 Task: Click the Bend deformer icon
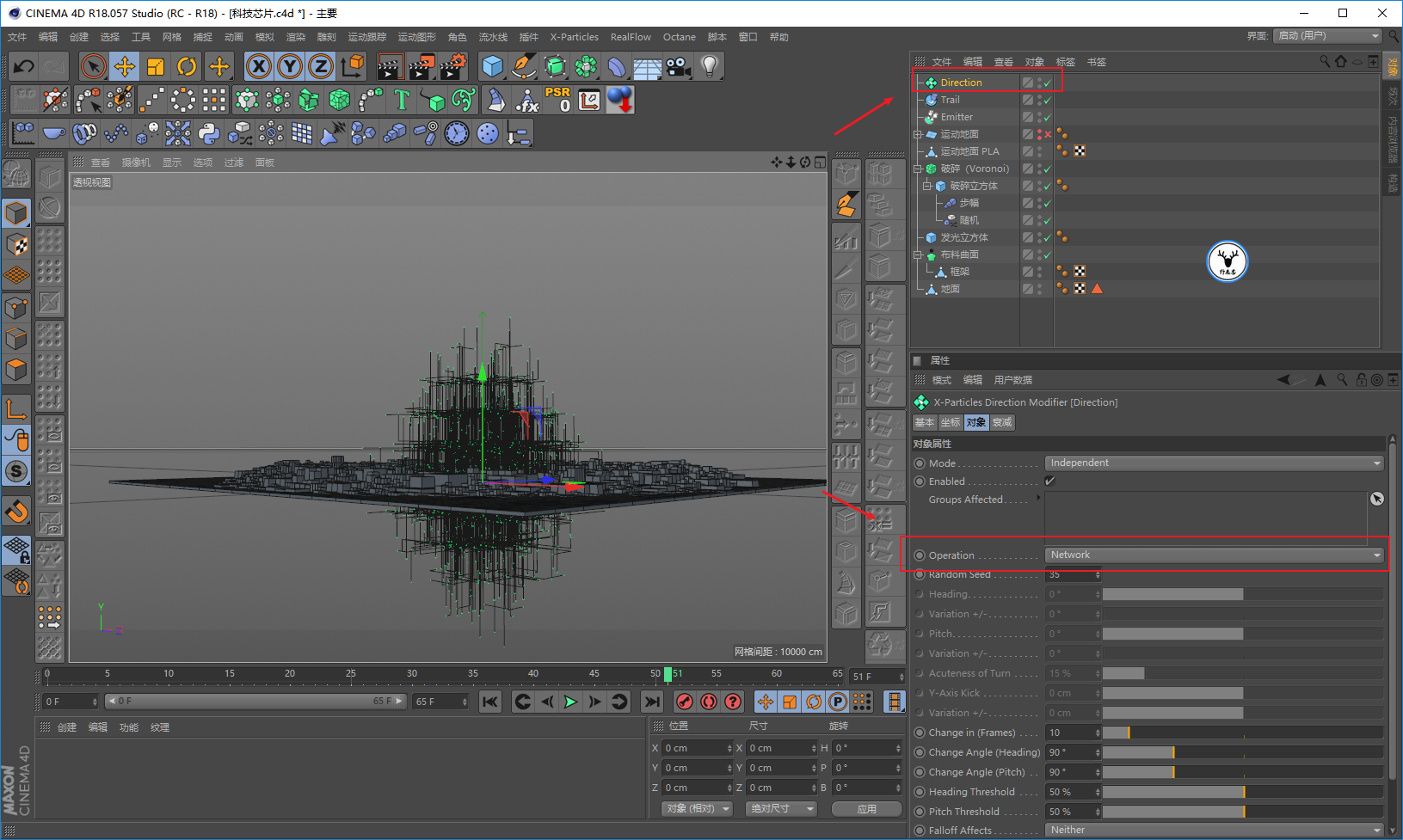617,66
